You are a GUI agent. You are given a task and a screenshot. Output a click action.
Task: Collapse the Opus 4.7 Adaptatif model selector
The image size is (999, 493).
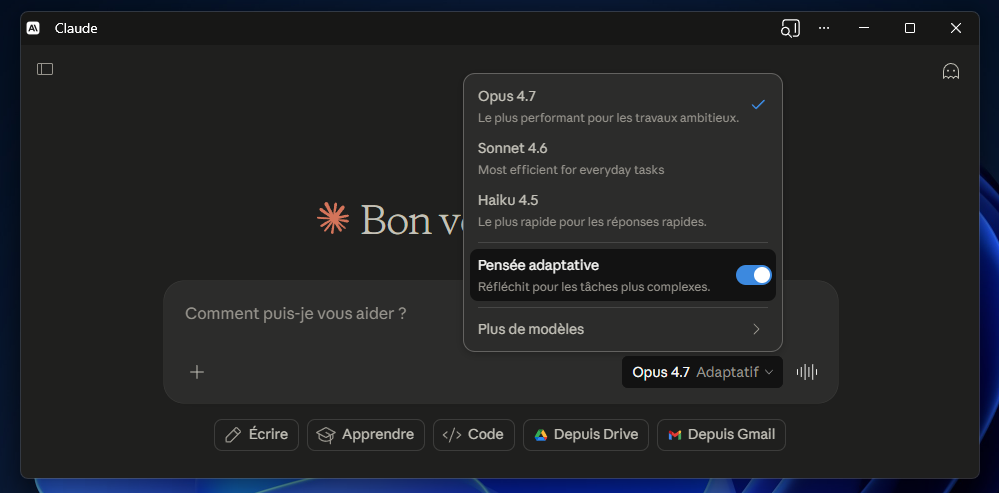[702, 372]
